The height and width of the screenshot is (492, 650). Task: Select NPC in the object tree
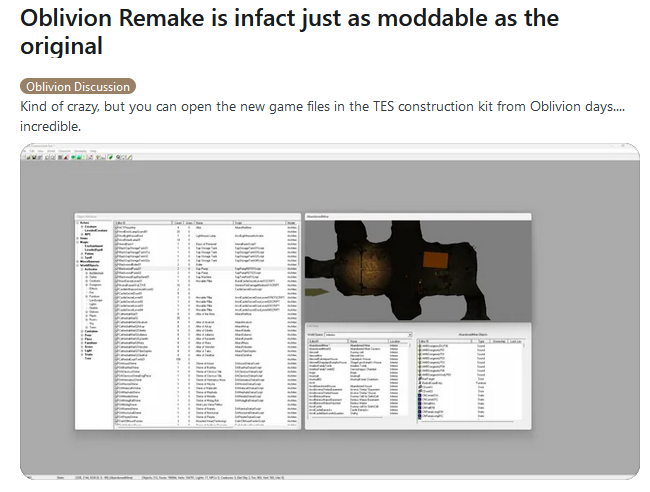[88, 234]
